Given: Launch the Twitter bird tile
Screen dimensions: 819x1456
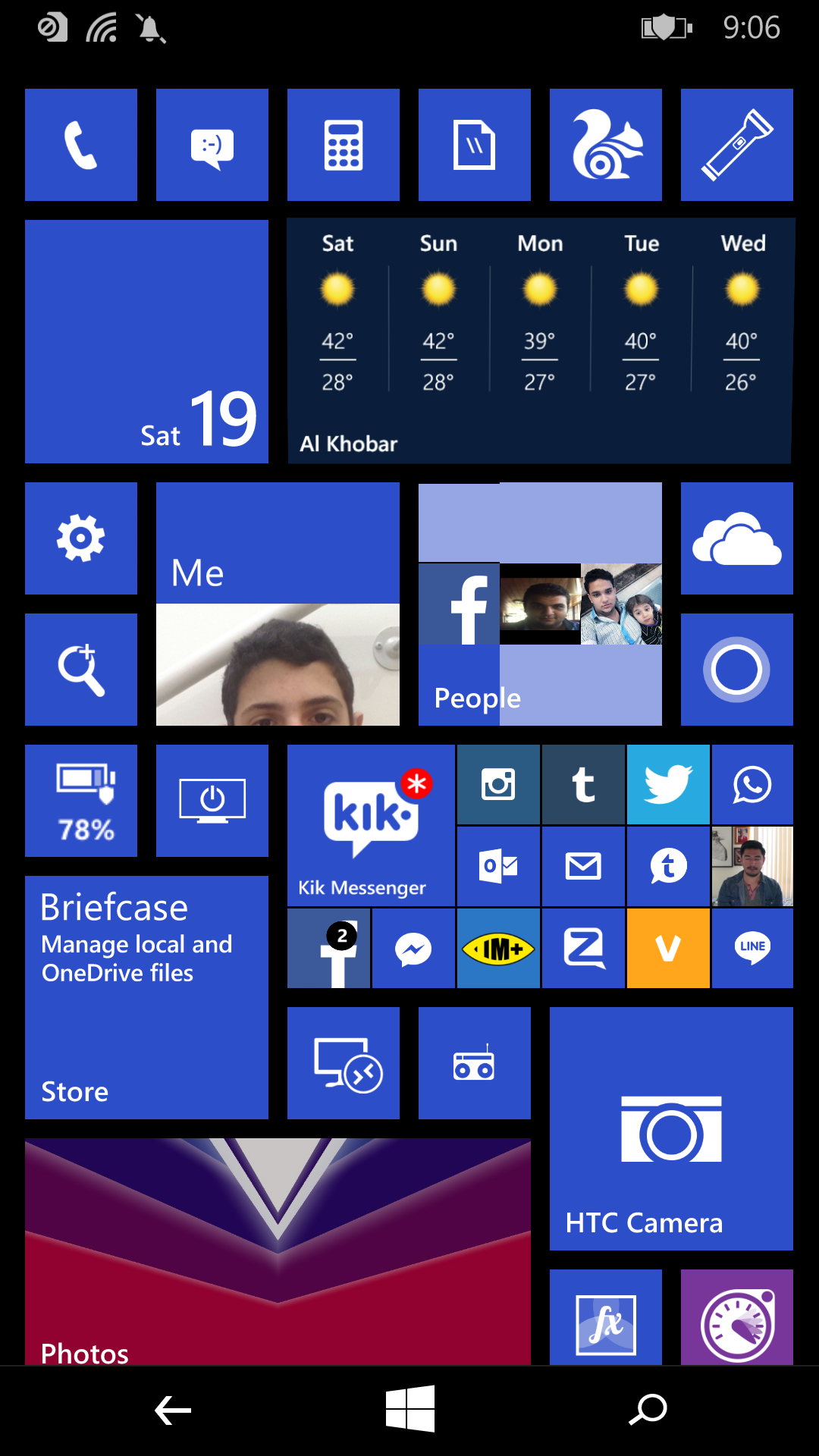Looking at the screenshot, I should (668, 784).
